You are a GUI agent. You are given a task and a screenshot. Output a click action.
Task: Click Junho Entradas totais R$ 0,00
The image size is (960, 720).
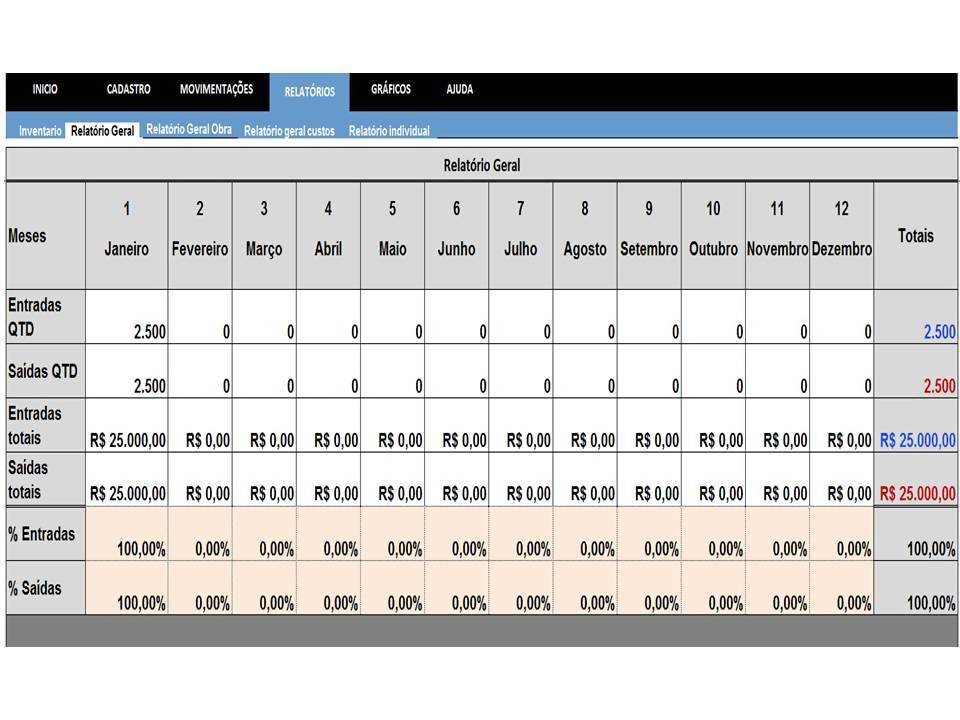click(457, 426)
